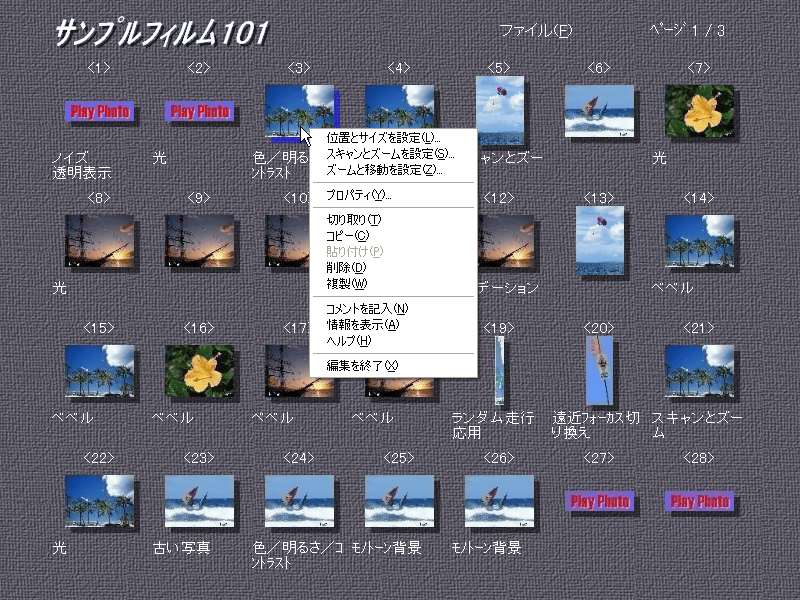Screen dimensions: 800x600
Task: Click 編集を終了 to exit editing
Action: point(362,365)
